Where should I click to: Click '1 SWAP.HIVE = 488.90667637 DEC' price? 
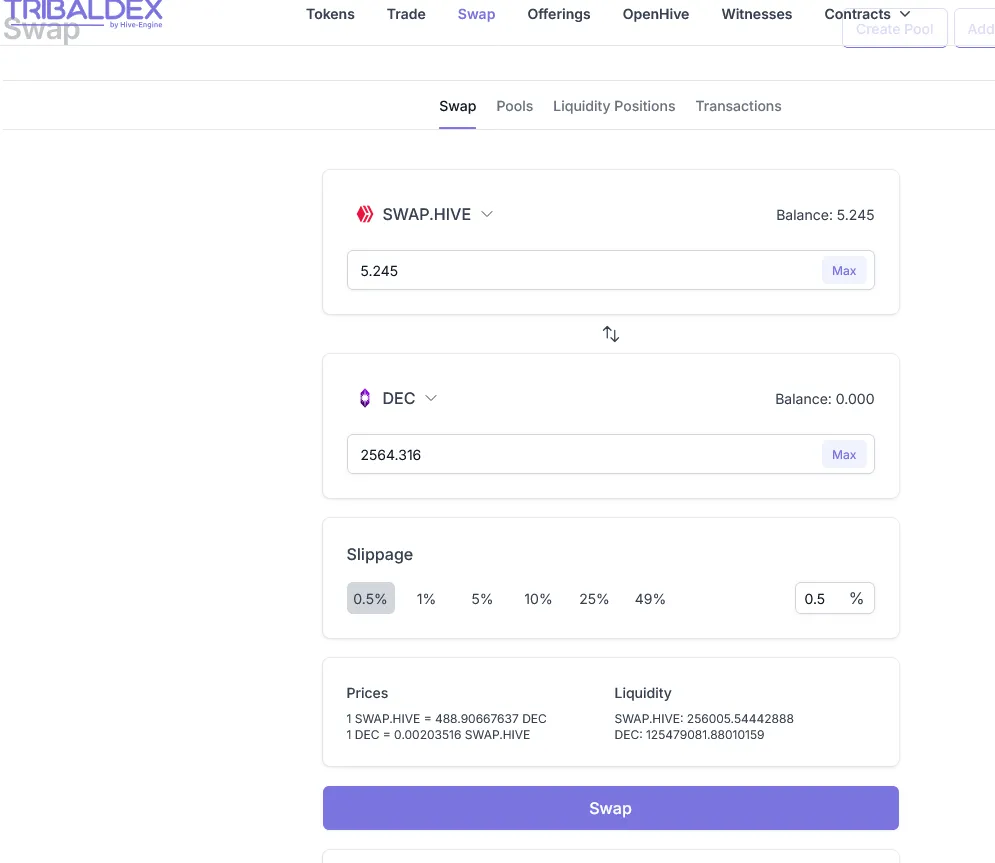click(x=446, y=718)
